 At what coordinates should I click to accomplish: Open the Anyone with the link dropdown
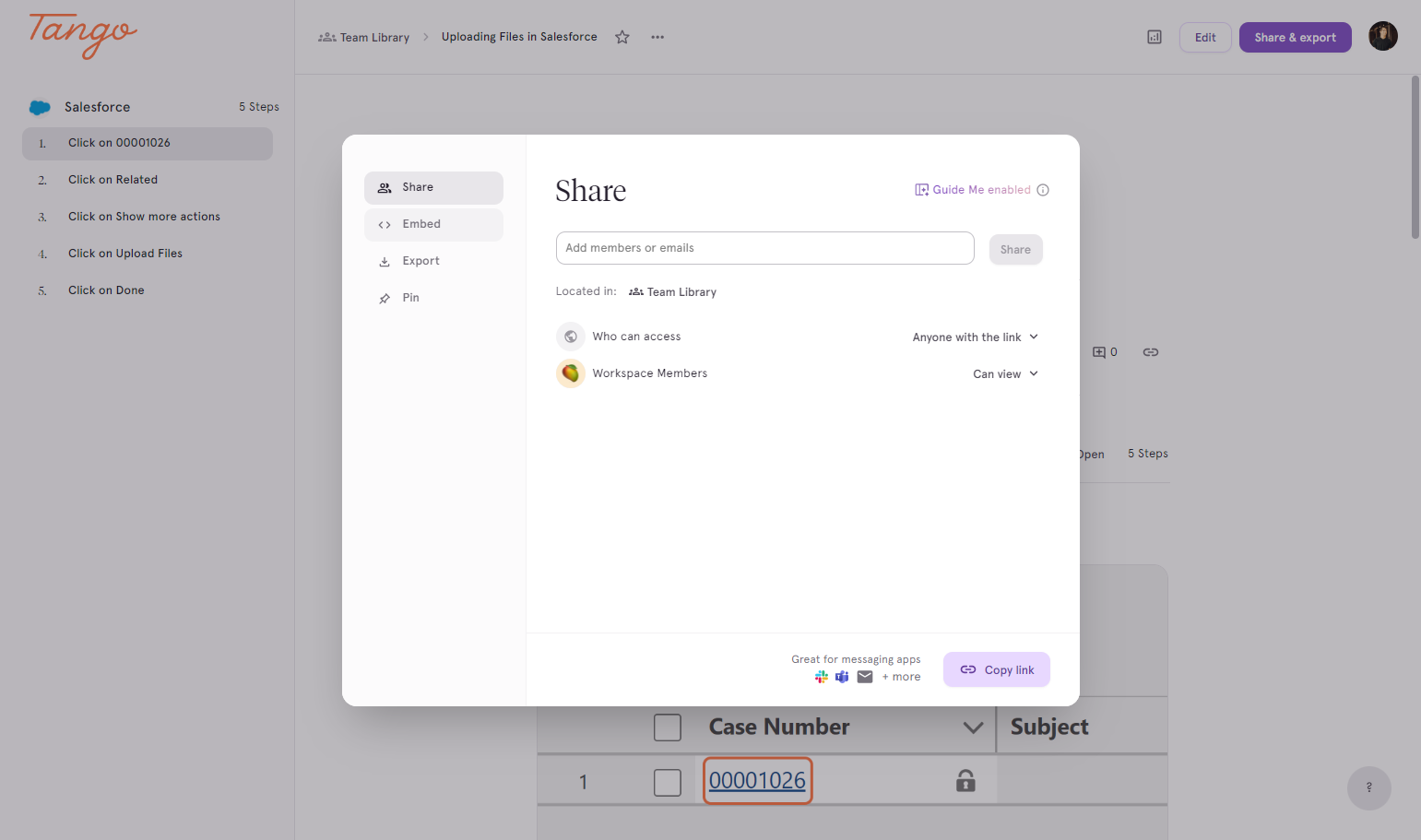[x=976, y=337]
